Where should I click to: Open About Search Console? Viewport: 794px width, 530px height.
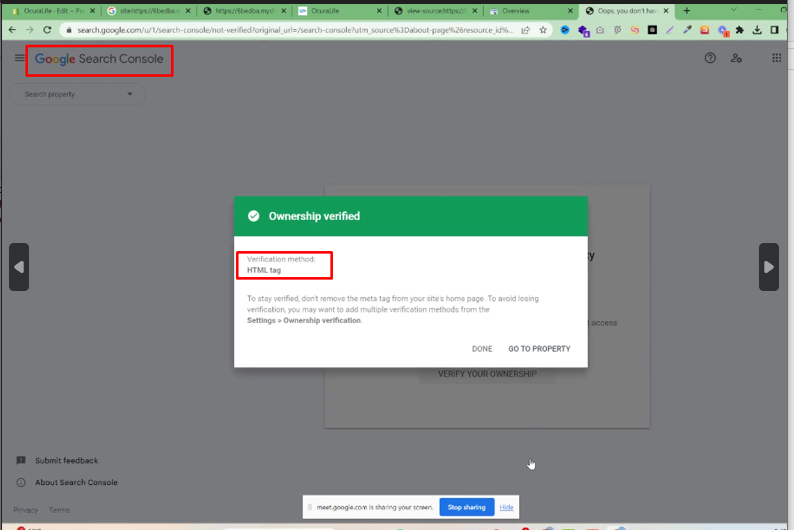point(76,483)
